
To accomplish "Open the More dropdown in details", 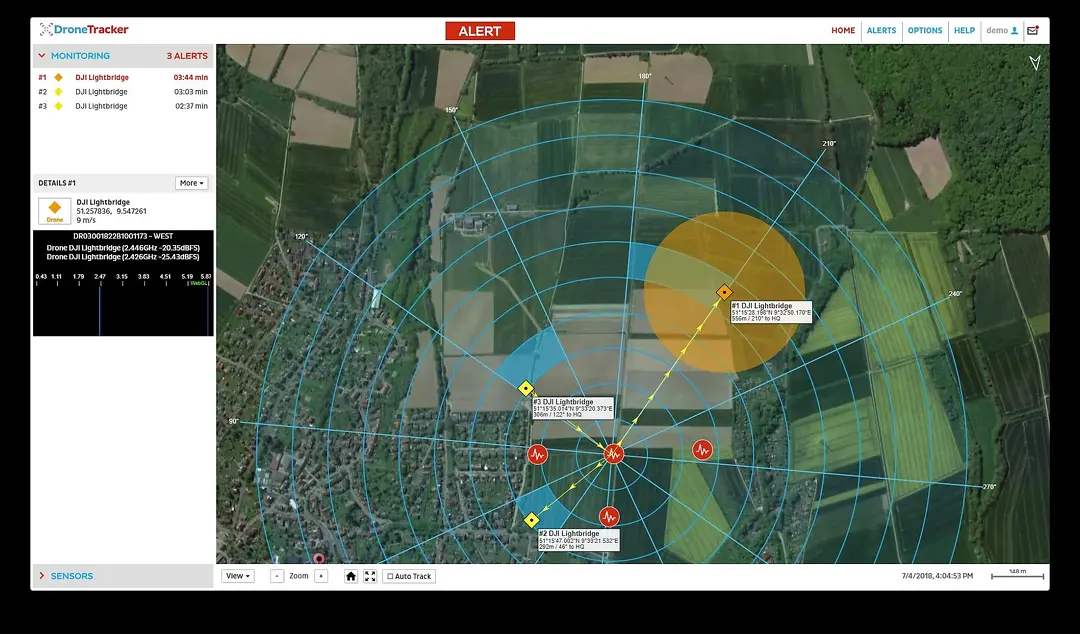I will [x=191, y=183].
